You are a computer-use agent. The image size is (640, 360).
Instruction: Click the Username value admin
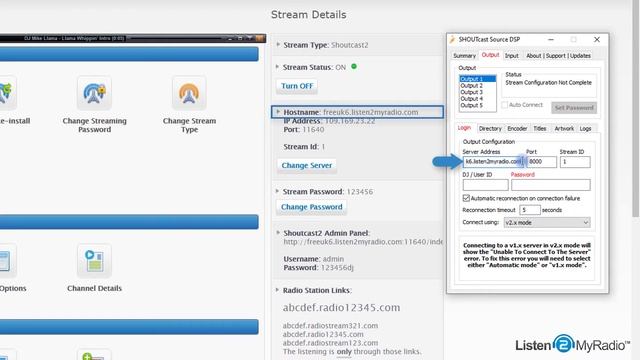click(333, 259)
